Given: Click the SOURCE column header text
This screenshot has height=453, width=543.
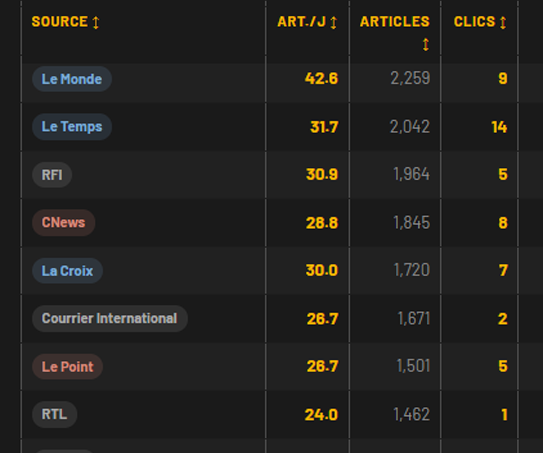Looking at the screenshot, I should 60,22.
